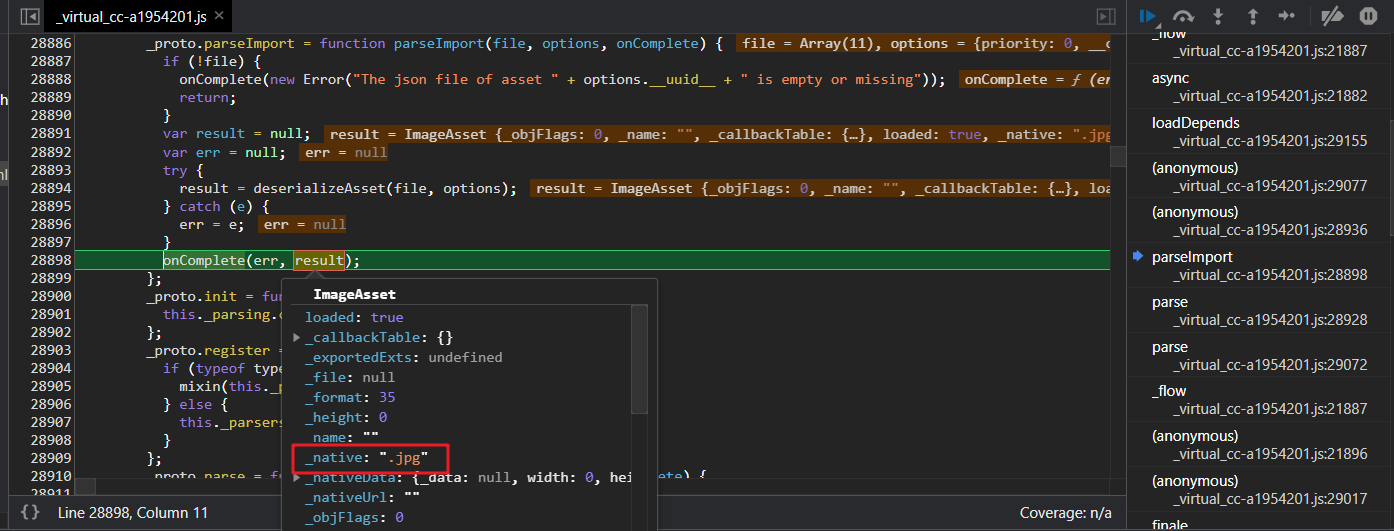Click Line 28898, Column 11 status text
1394x531 pixels.
(133, 512)
